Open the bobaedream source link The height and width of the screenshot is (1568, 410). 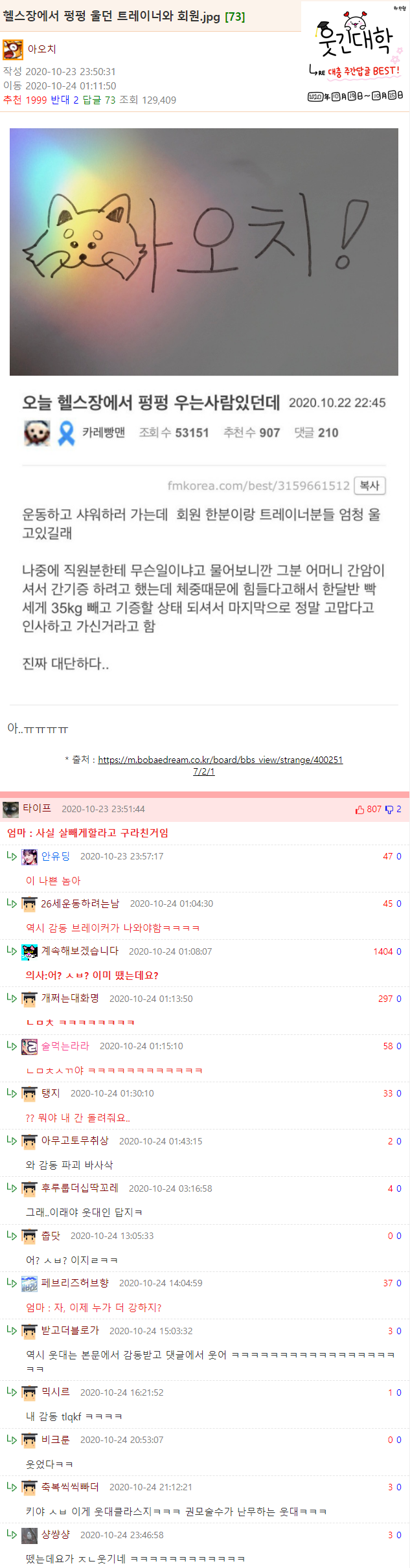220,766
